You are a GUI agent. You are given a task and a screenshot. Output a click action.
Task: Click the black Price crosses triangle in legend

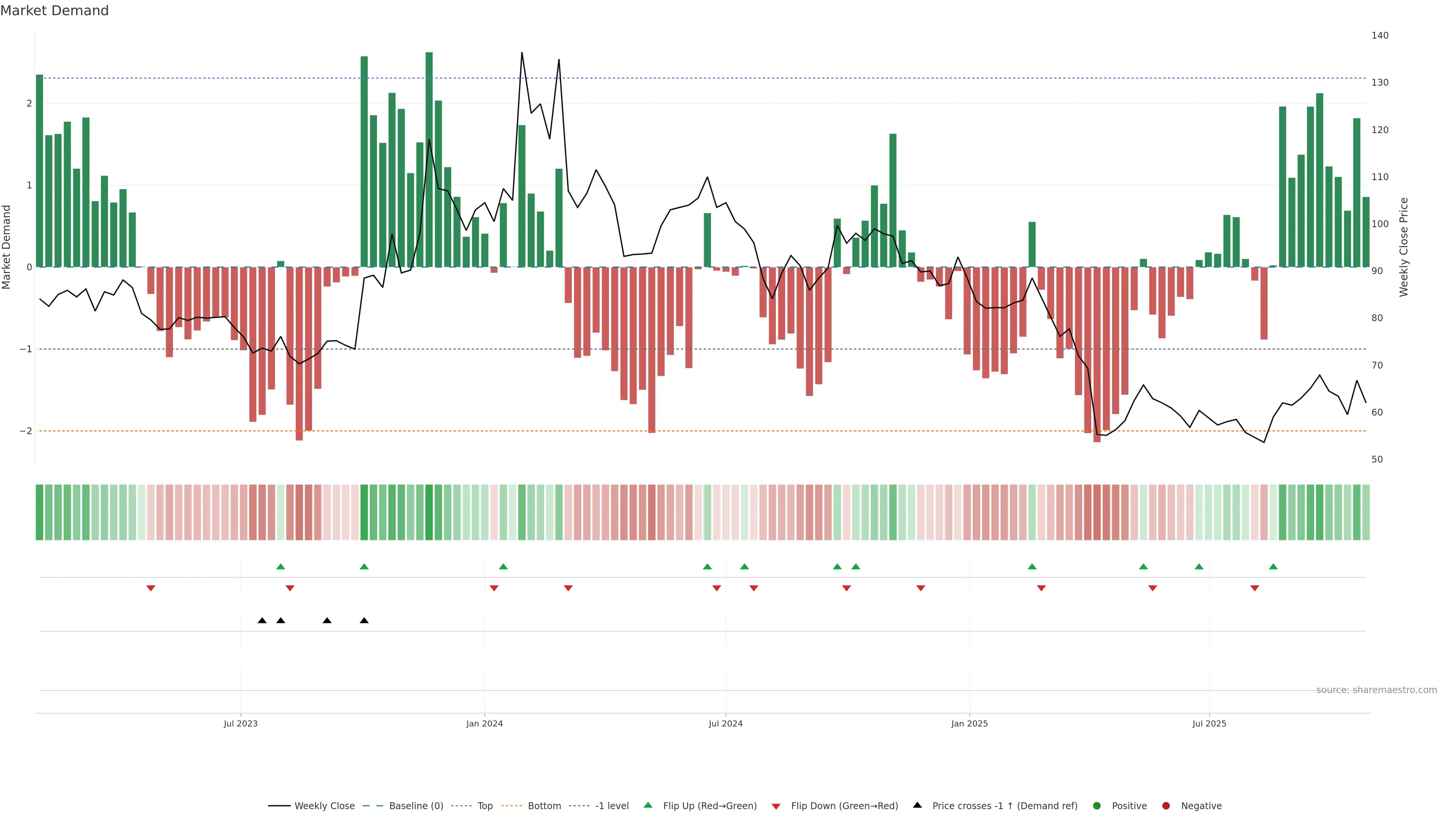point(917,805)
